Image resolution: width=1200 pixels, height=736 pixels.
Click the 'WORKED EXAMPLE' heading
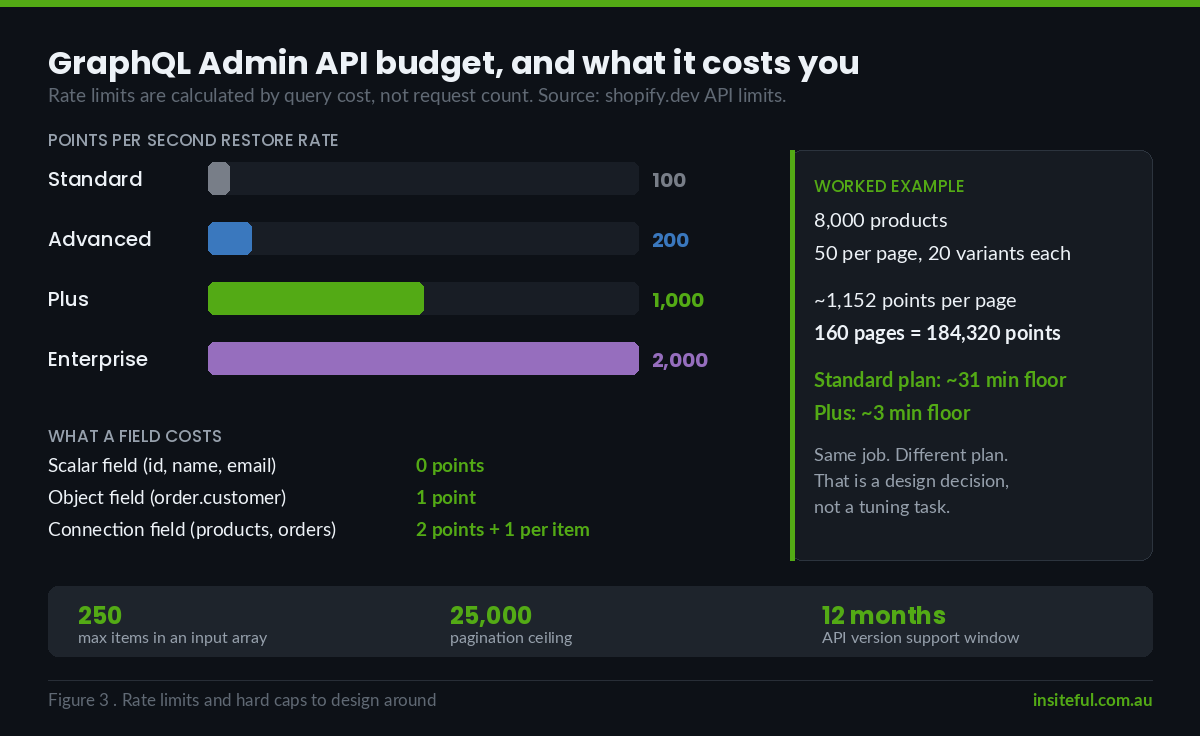[x=889, y=187]
